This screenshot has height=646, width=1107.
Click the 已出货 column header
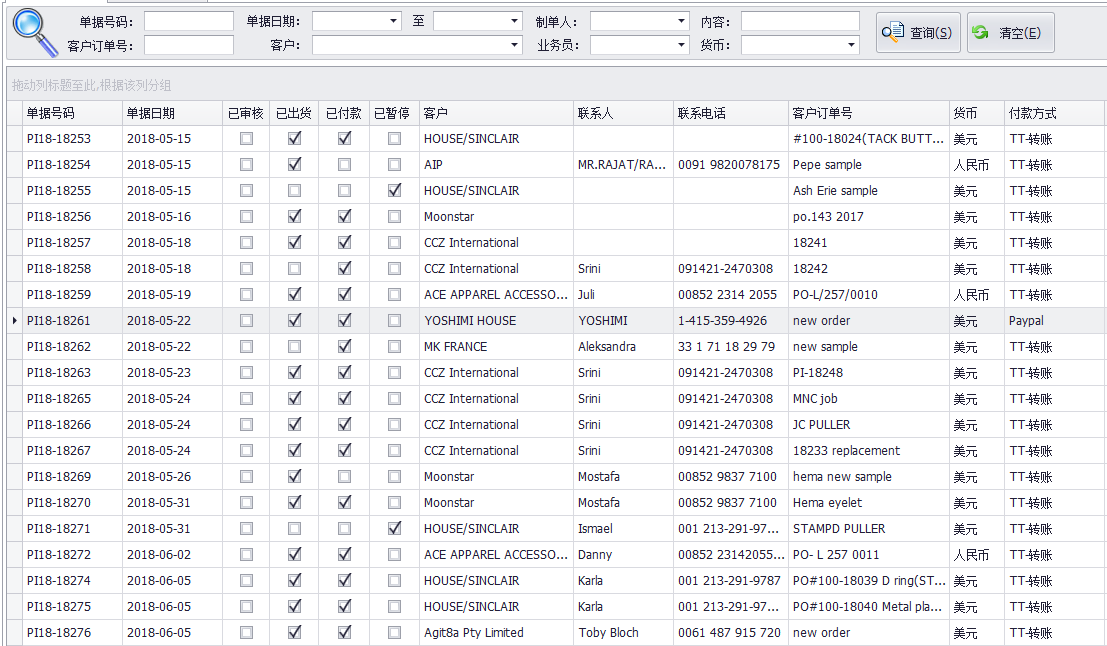294,113
